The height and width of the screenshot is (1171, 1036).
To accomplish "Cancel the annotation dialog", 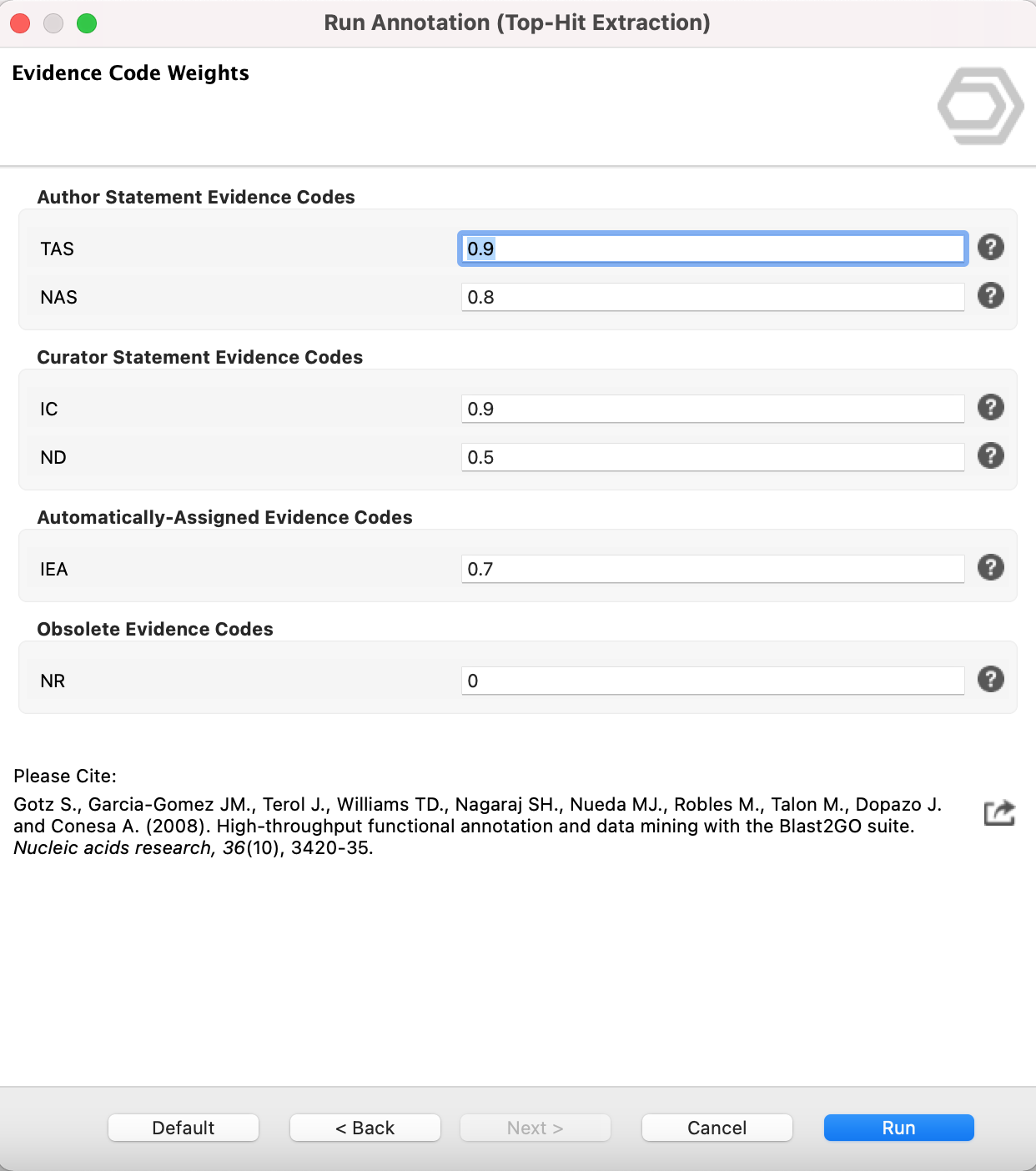I will (x=717, y=1128).
